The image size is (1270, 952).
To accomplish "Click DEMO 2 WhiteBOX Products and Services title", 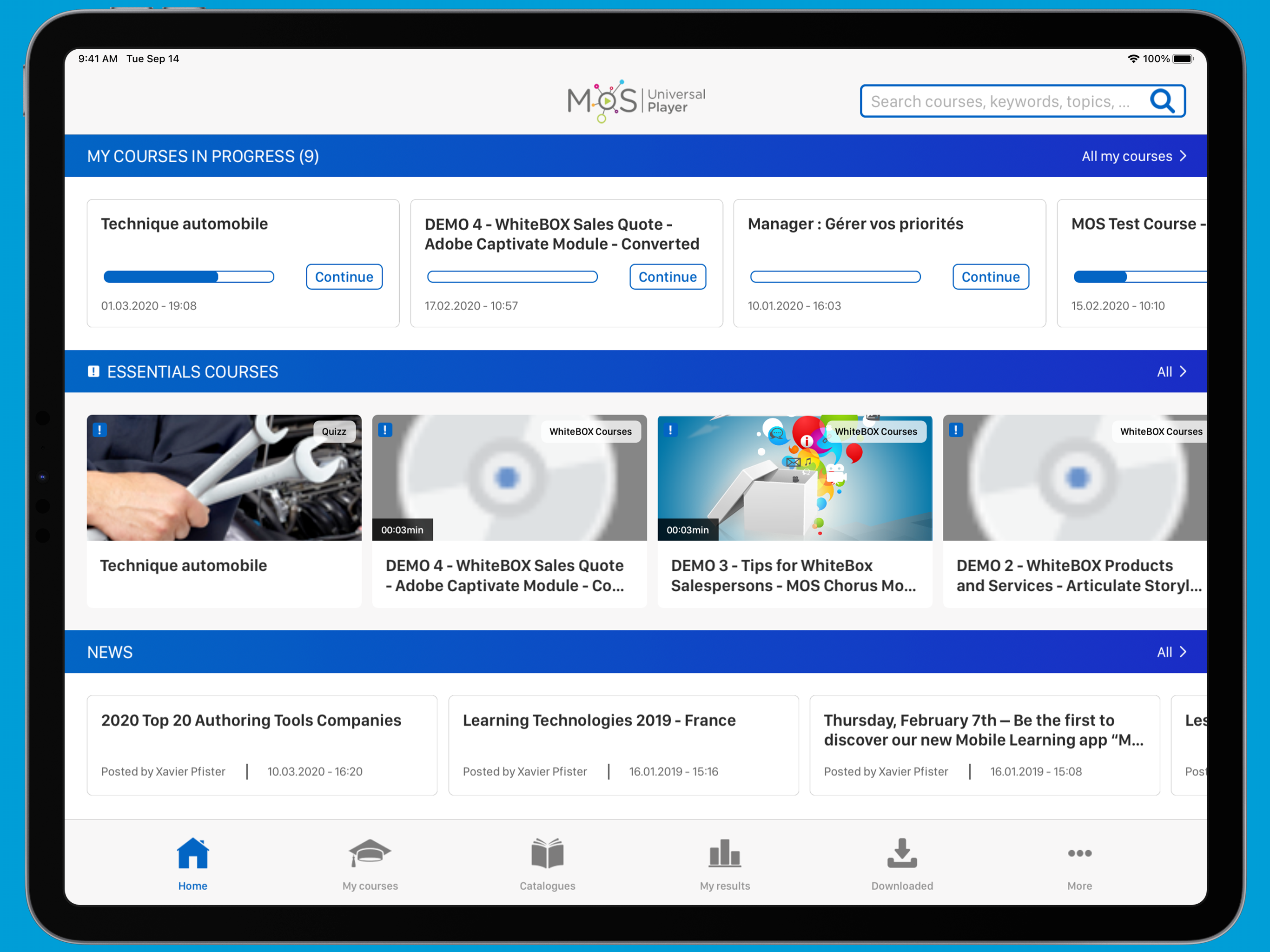I will [1079, 575].
